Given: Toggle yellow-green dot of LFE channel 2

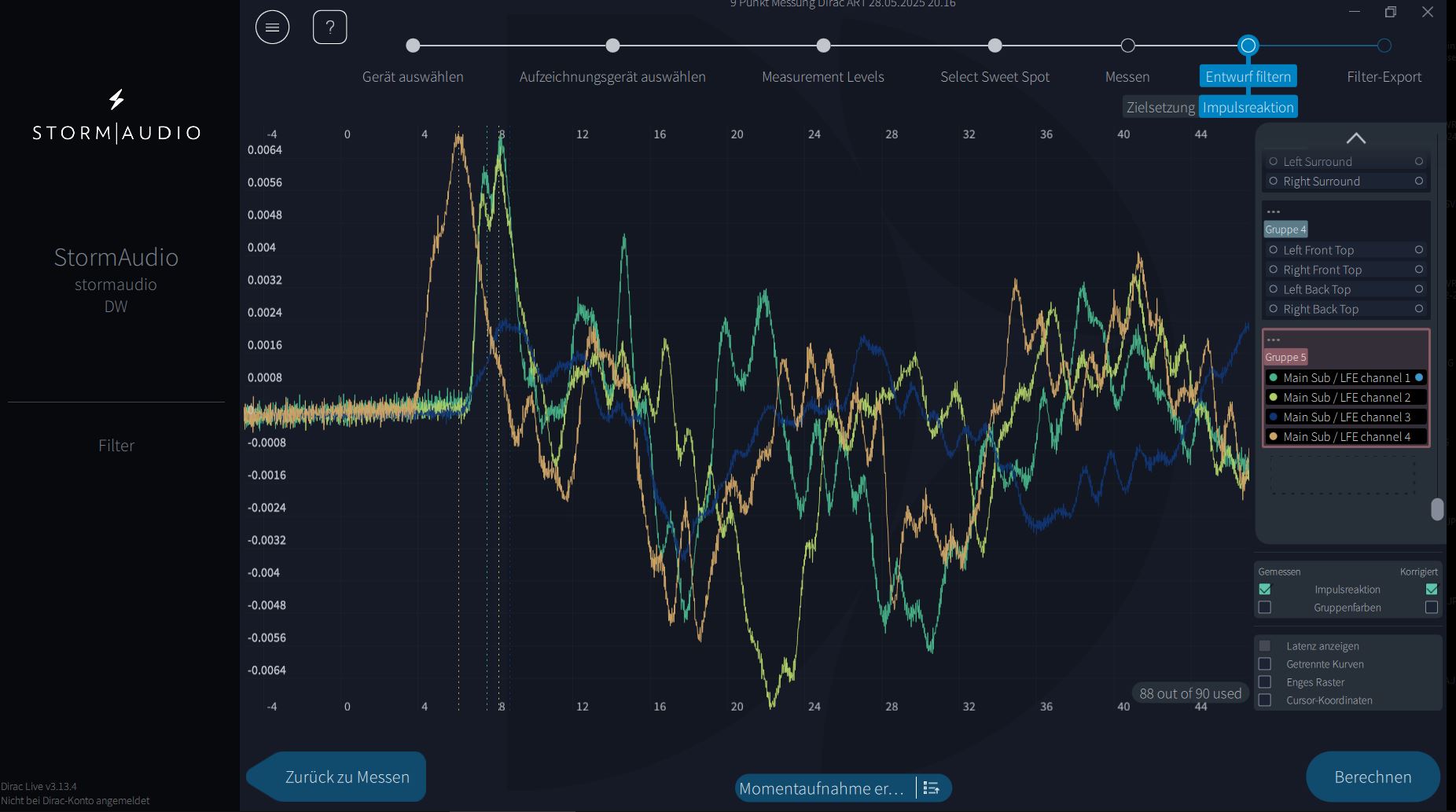Looking at the screenshot, I should click(1274, 397).
